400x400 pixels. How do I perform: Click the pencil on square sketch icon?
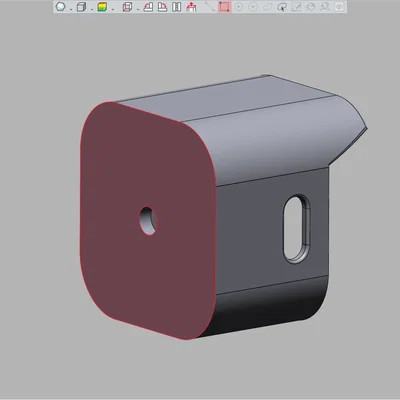point(296,7)
